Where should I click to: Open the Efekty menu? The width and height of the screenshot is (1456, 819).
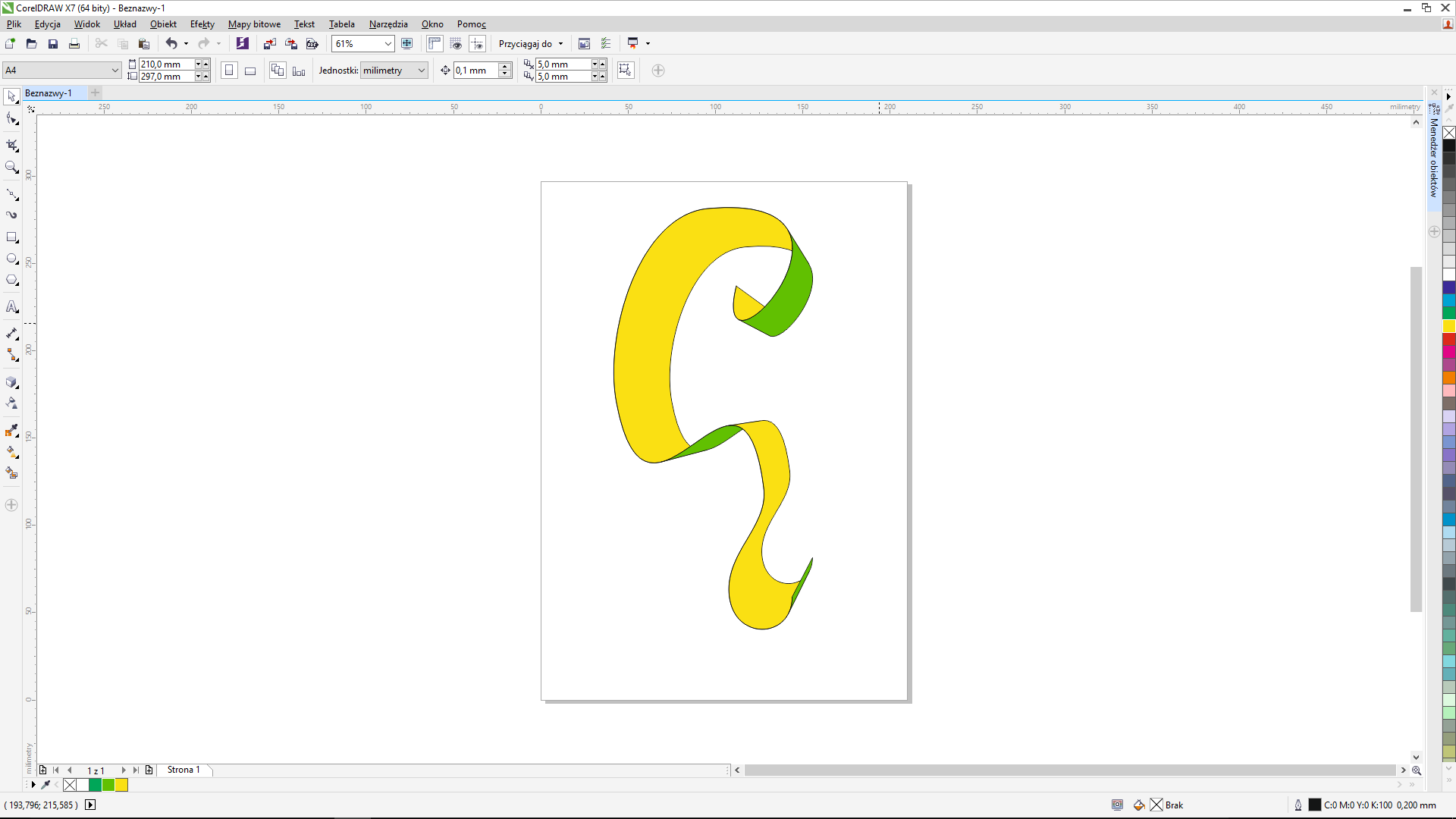[202, 24]
